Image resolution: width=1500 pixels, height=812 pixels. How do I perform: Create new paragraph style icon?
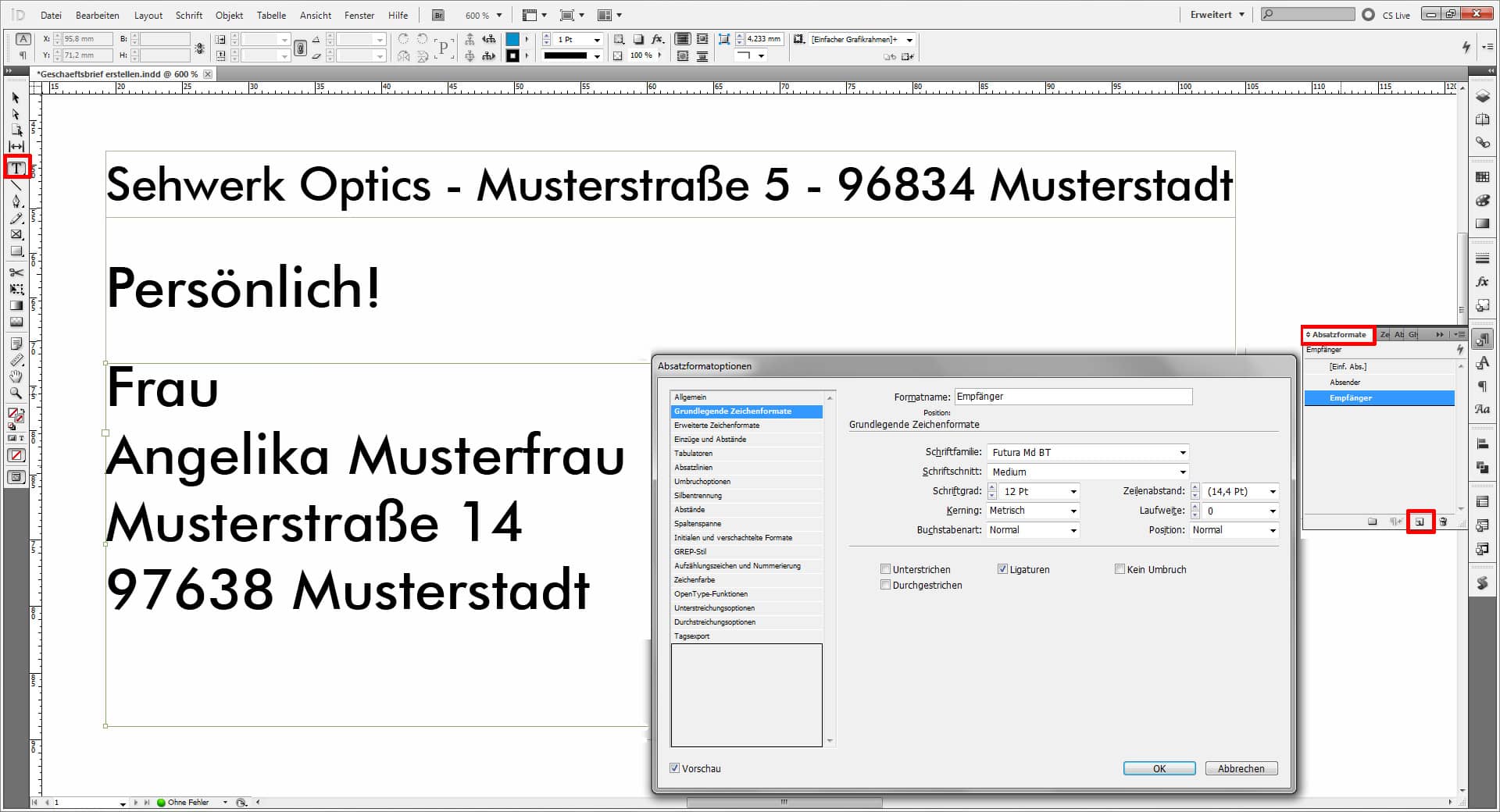pos(1420,522)
